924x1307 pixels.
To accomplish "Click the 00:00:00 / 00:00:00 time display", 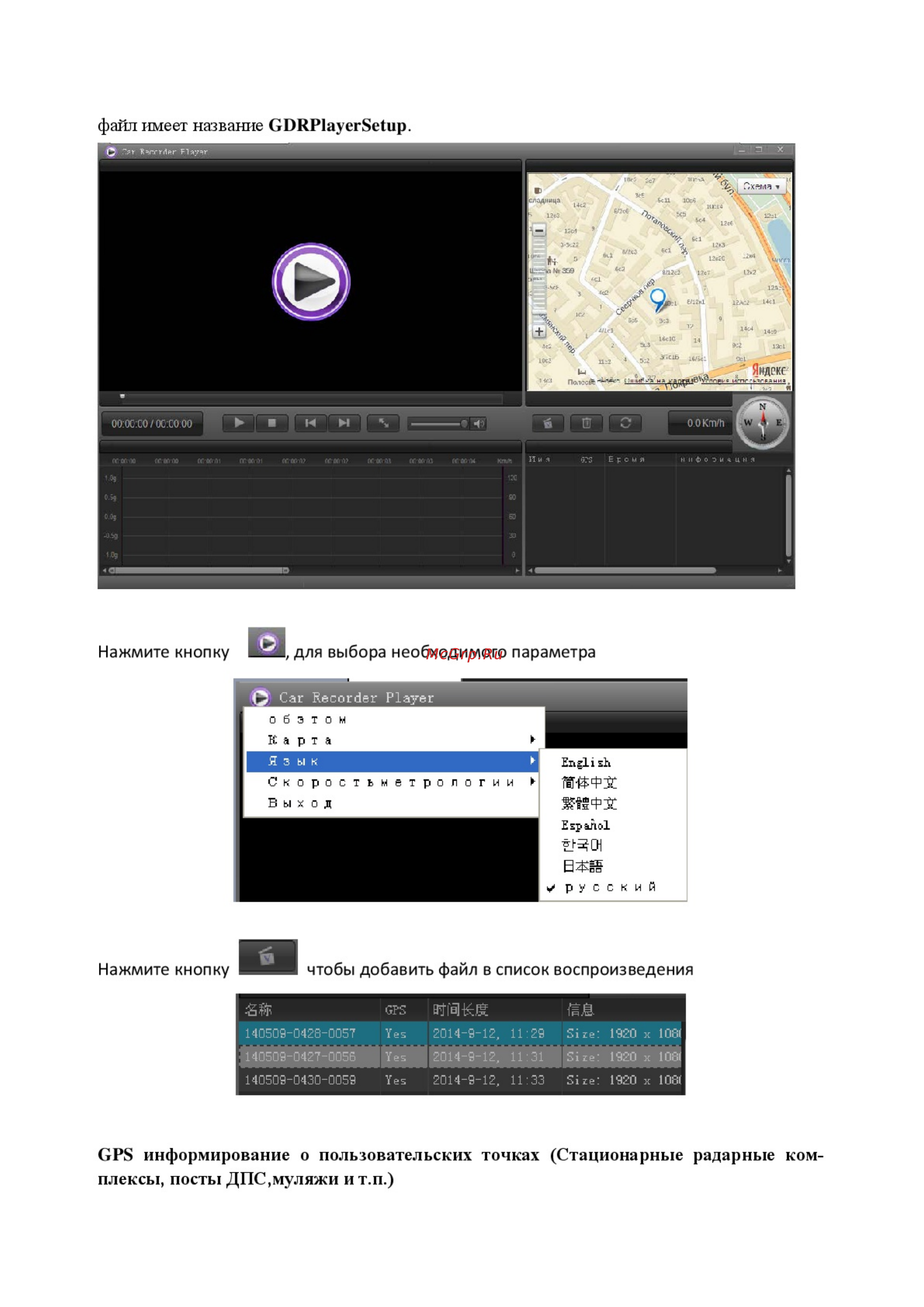I will (152, 423).
